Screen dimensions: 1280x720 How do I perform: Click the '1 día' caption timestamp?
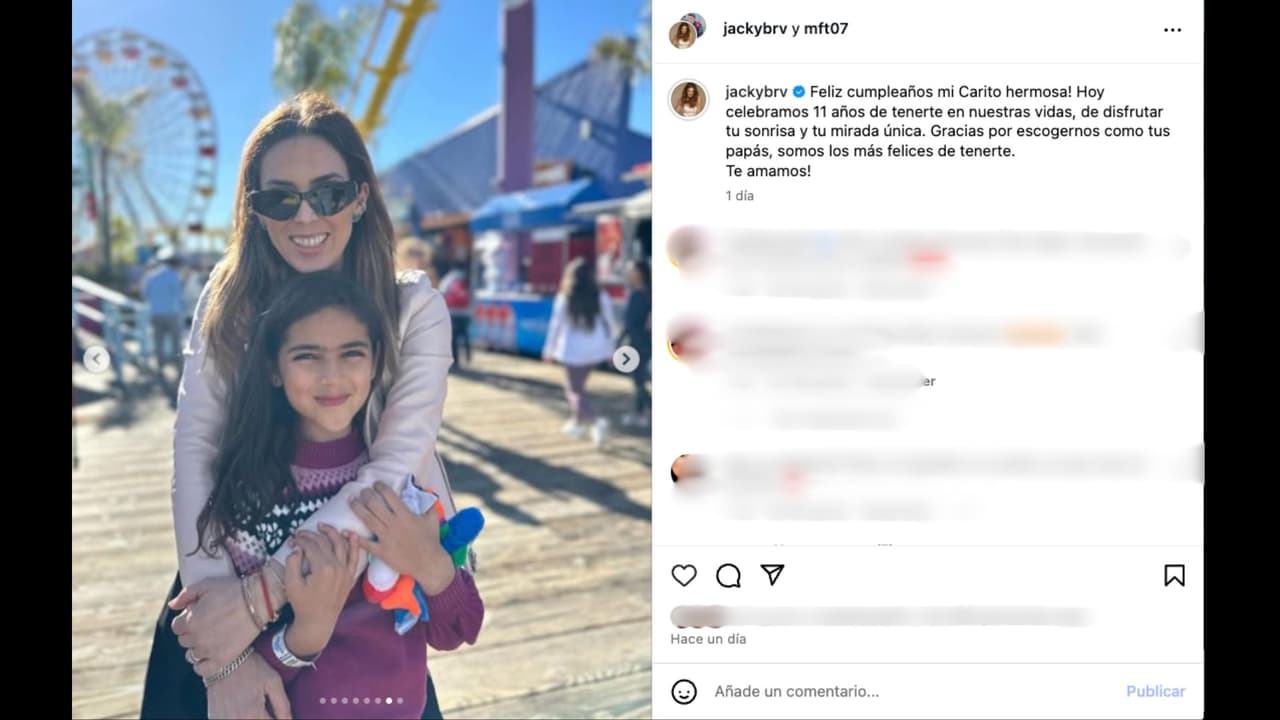740,196
